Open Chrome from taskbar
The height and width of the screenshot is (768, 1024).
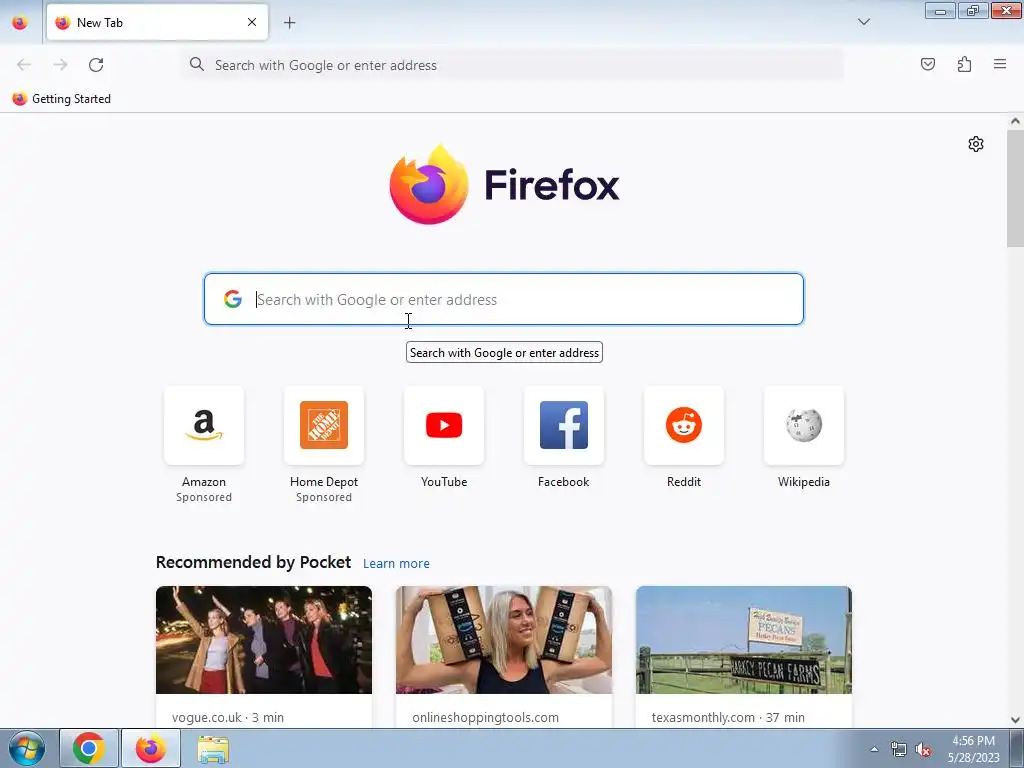pyautogui.click(x=89, y=748)
